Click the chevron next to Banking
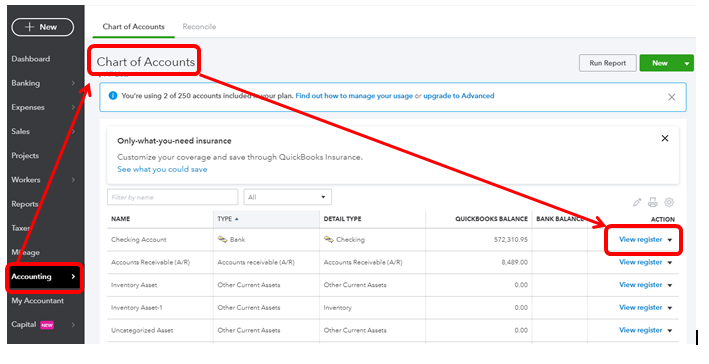Viewport: 709px width, 364px height. coord(73,83)
